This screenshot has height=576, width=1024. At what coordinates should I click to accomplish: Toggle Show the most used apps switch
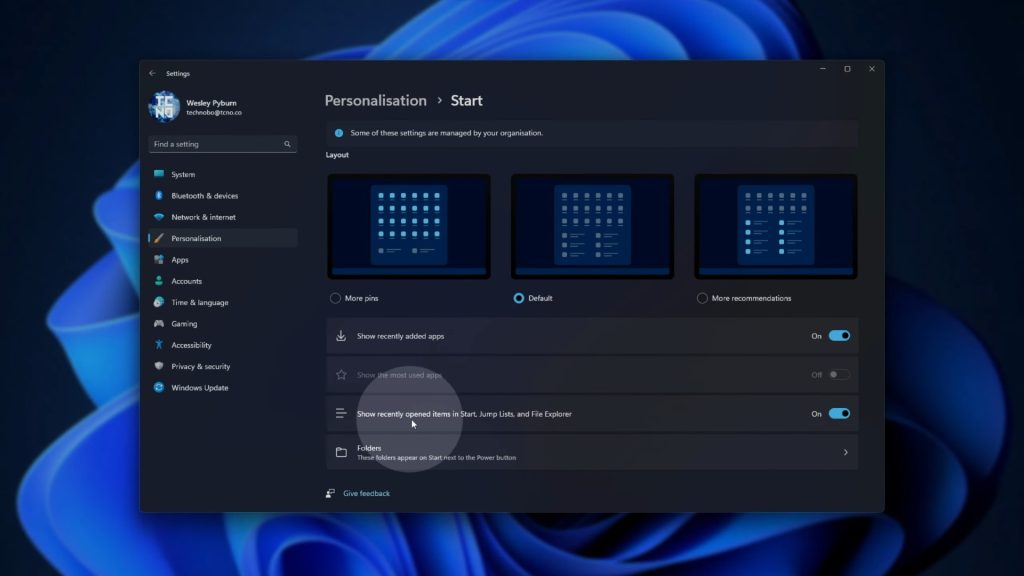tap(839, 375)
